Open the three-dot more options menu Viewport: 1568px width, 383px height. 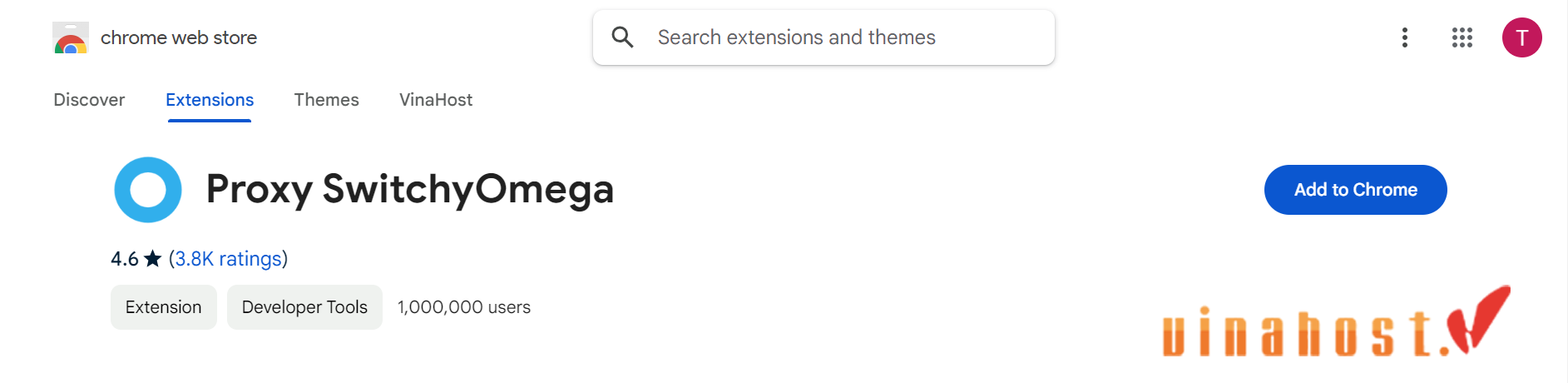tap(1405, 37)
